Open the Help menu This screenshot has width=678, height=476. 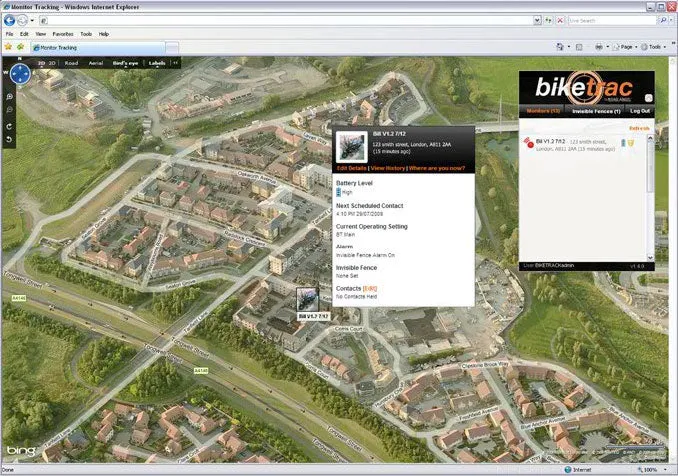tap(104, 34)
